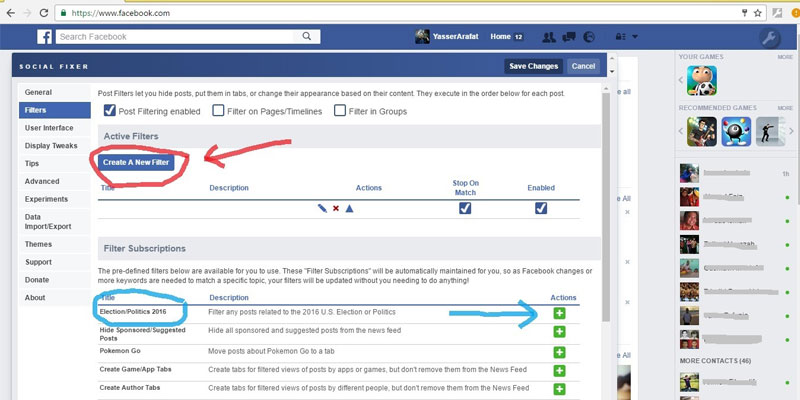Viewport: 800px width, 400px height.
Task: Add Pokemon Go filter subscription
Action: (x=559, y=352)
